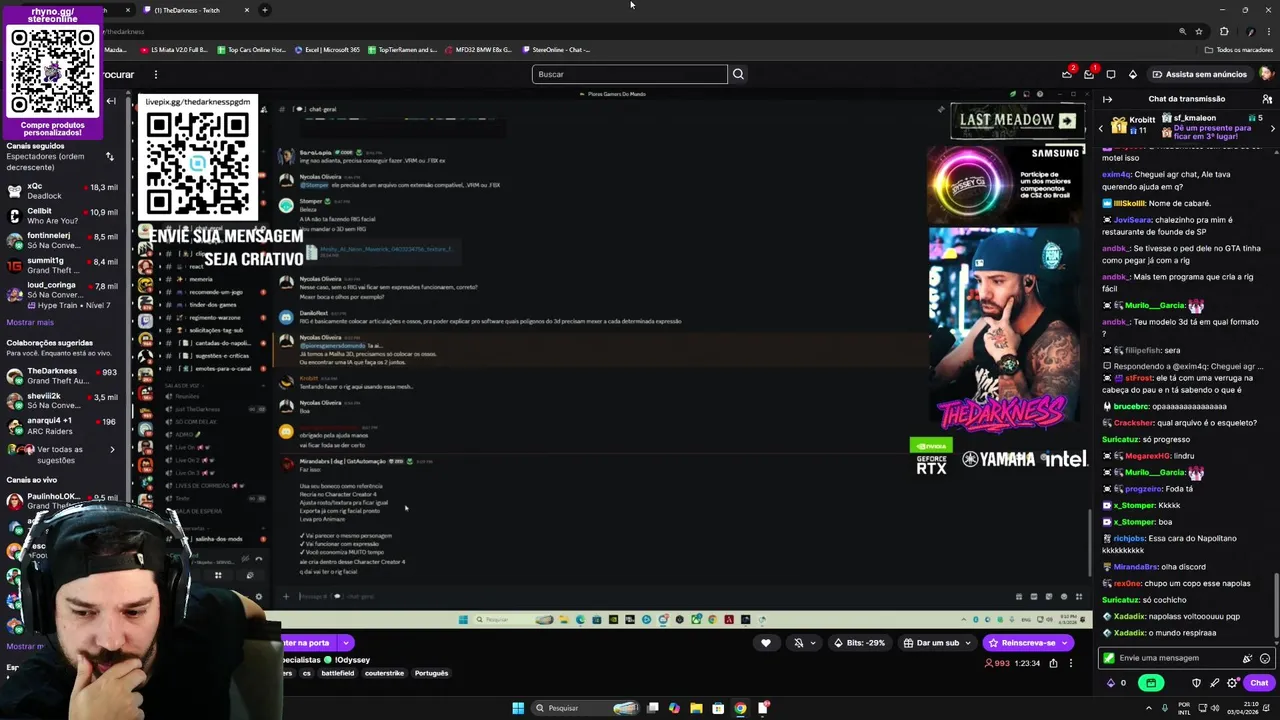Open channel points green chest button
The width and height of the screenshot is (1280, 720).
1151,683
